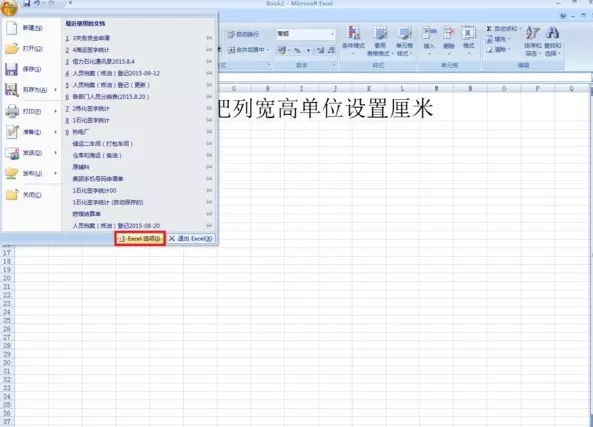Choose 保存 (Save) in the Office menu
This screenshot has width=593, height=427.
point(32,69)
